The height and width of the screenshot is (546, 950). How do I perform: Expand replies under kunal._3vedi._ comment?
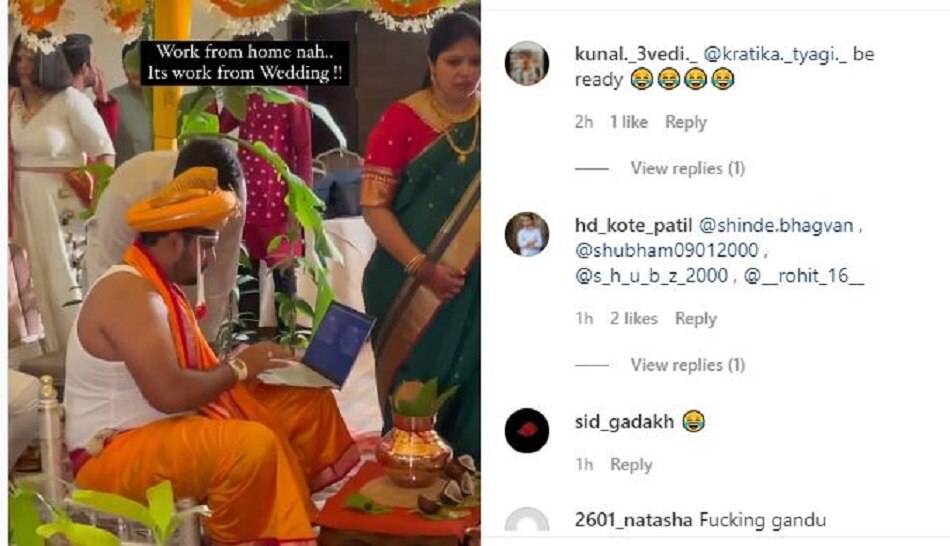click(687, 169)
